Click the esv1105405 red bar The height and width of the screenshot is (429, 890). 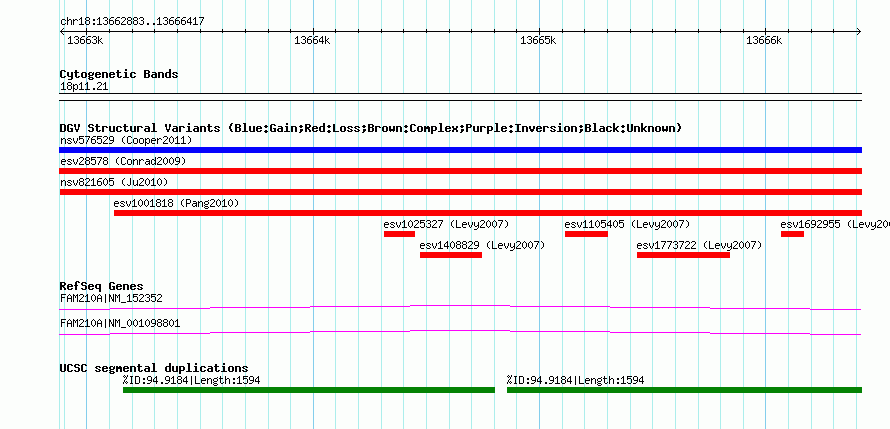586,234
